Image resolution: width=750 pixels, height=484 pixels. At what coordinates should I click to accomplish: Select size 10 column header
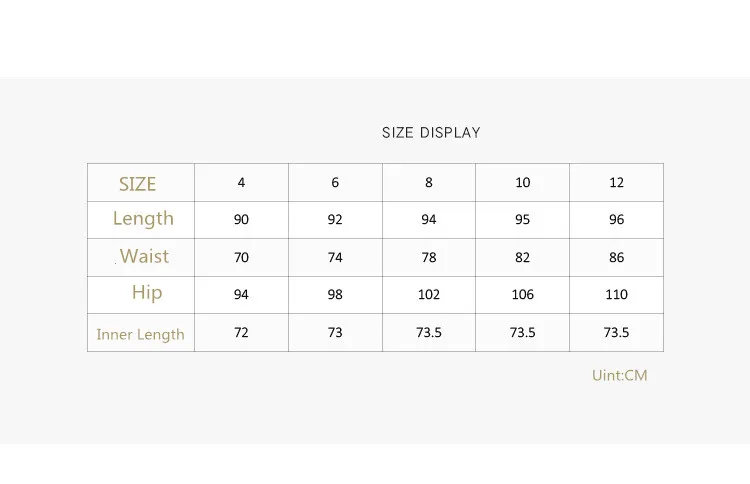tap(522, 183)
